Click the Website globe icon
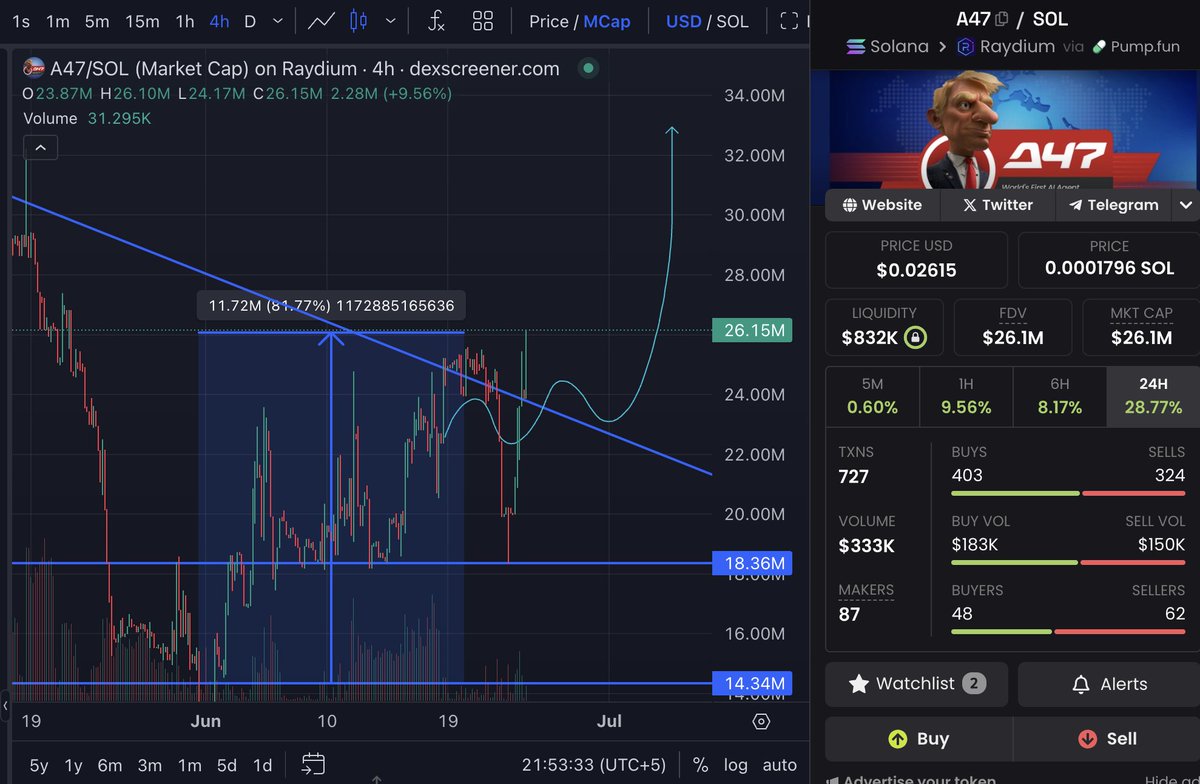 click(850, 205)
